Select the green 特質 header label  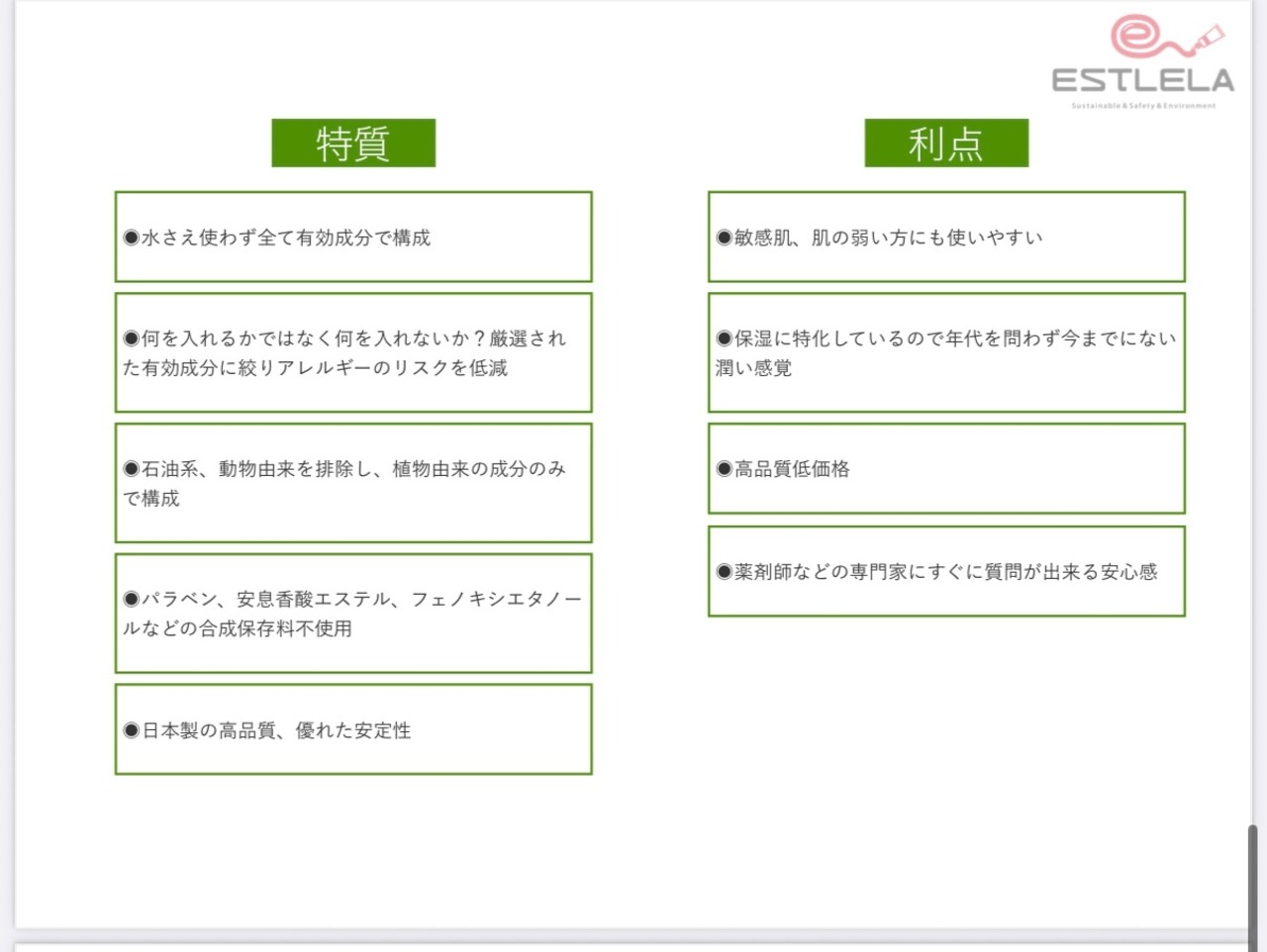coord(353,143)
